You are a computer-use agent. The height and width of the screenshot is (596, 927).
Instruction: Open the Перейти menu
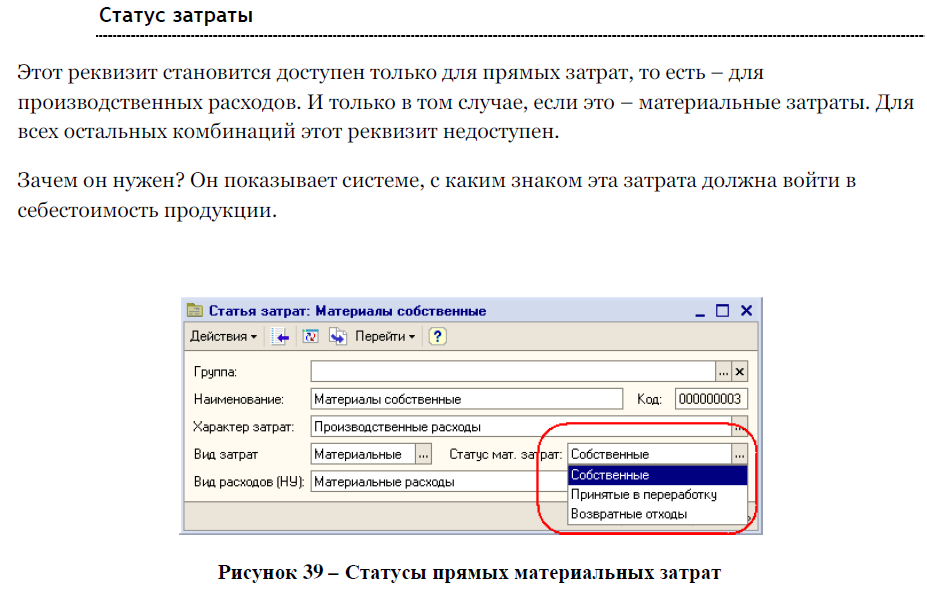385,336
